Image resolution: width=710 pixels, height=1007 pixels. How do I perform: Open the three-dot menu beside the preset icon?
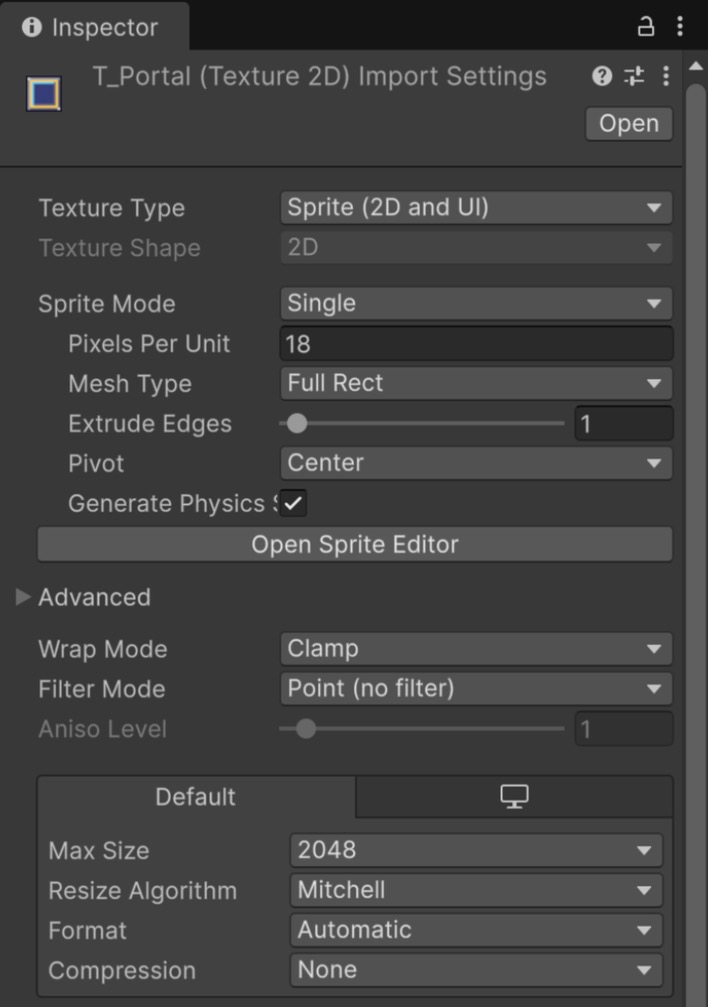pos(666,76)
